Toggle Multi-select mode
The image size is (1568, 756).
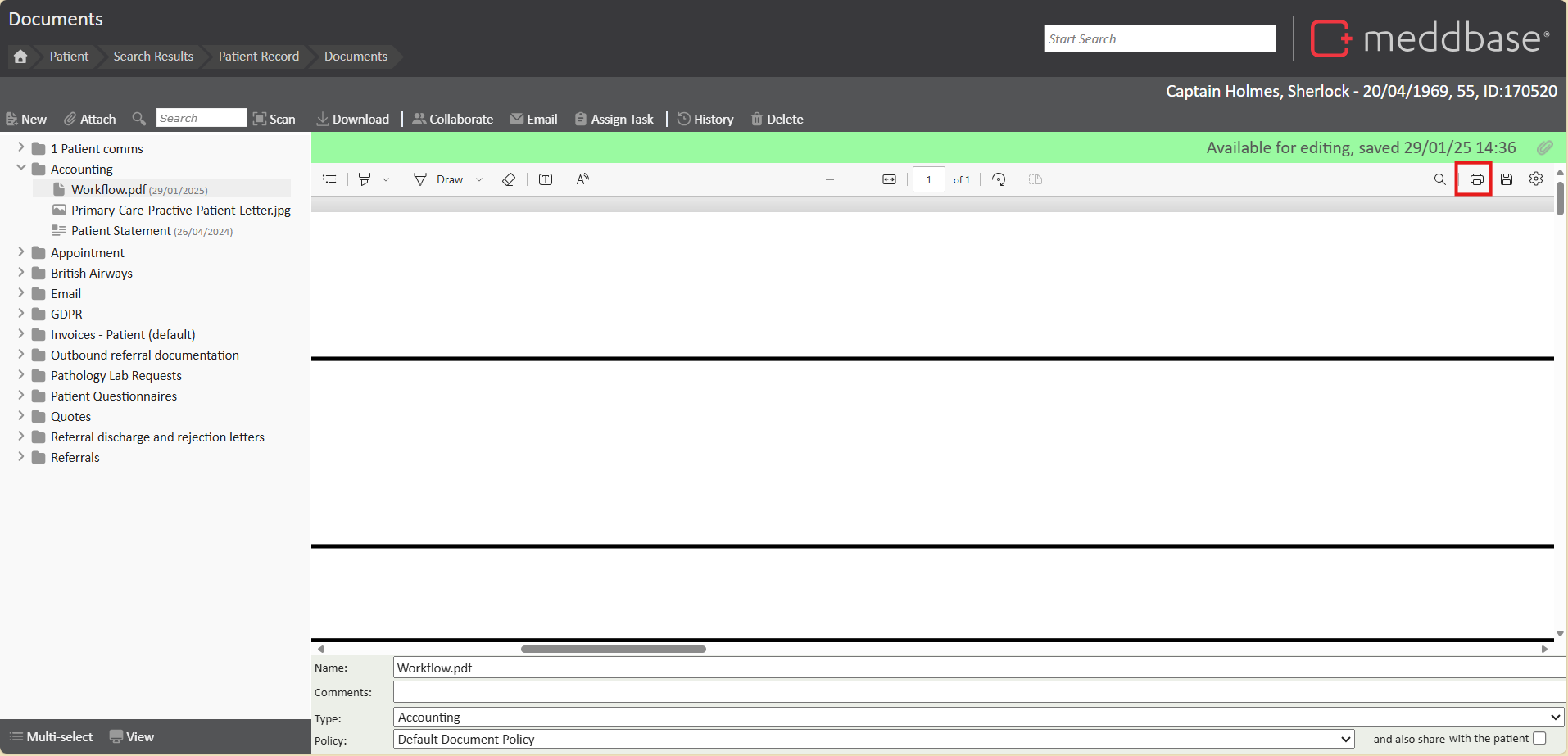click(51, 737)
